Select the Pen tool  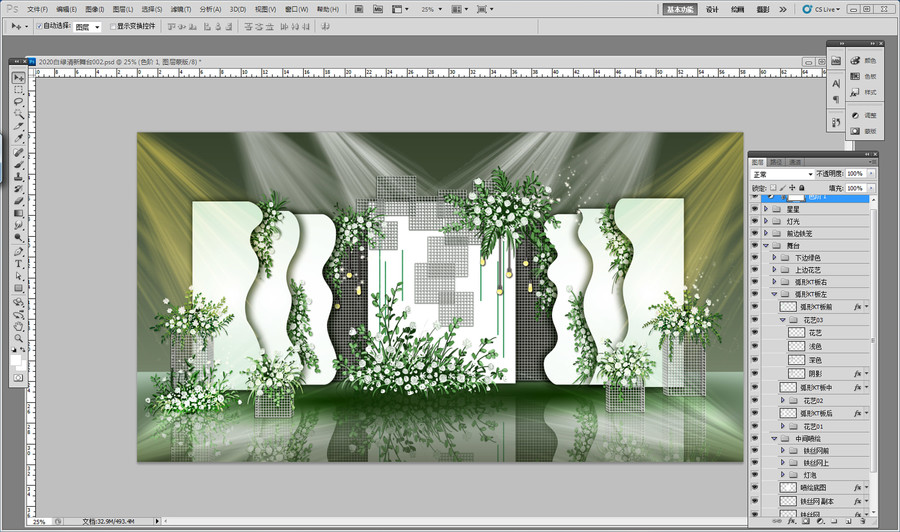pos(19,252)
